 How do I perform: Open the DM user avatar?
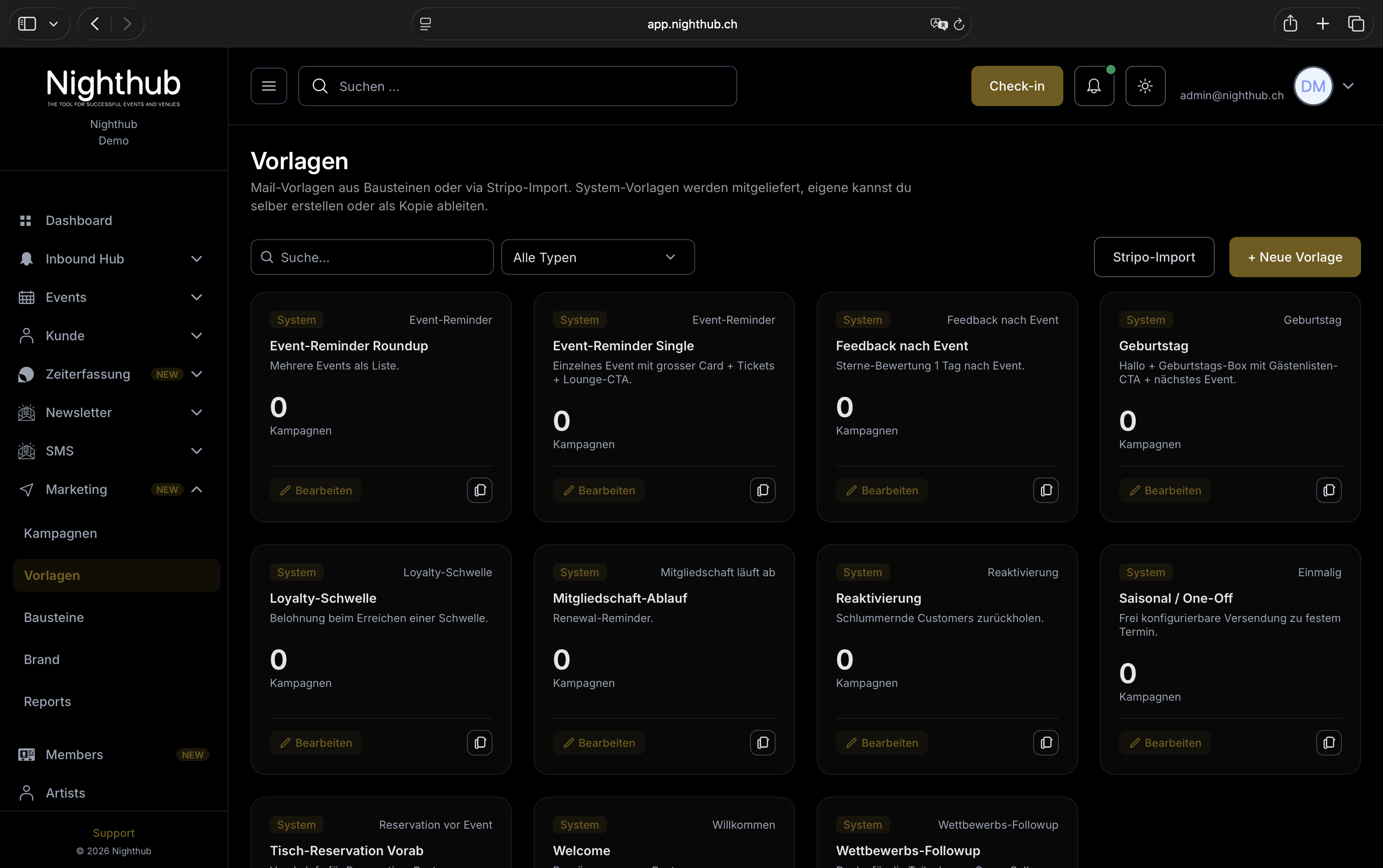1313,86
